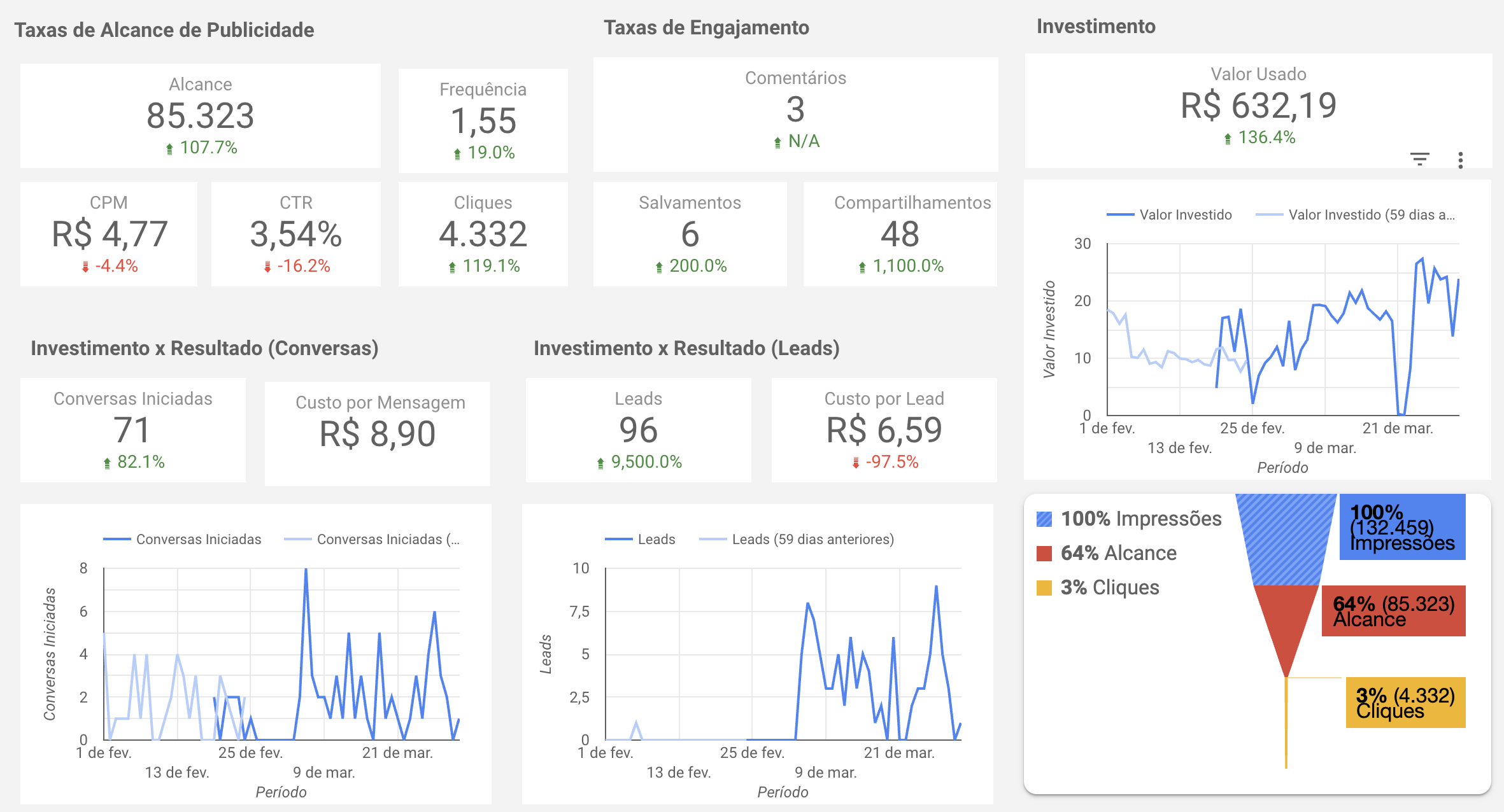Click 100% Impressões legend text
The width and height of the screenshot is (1504, 812).
(1141, 519)
